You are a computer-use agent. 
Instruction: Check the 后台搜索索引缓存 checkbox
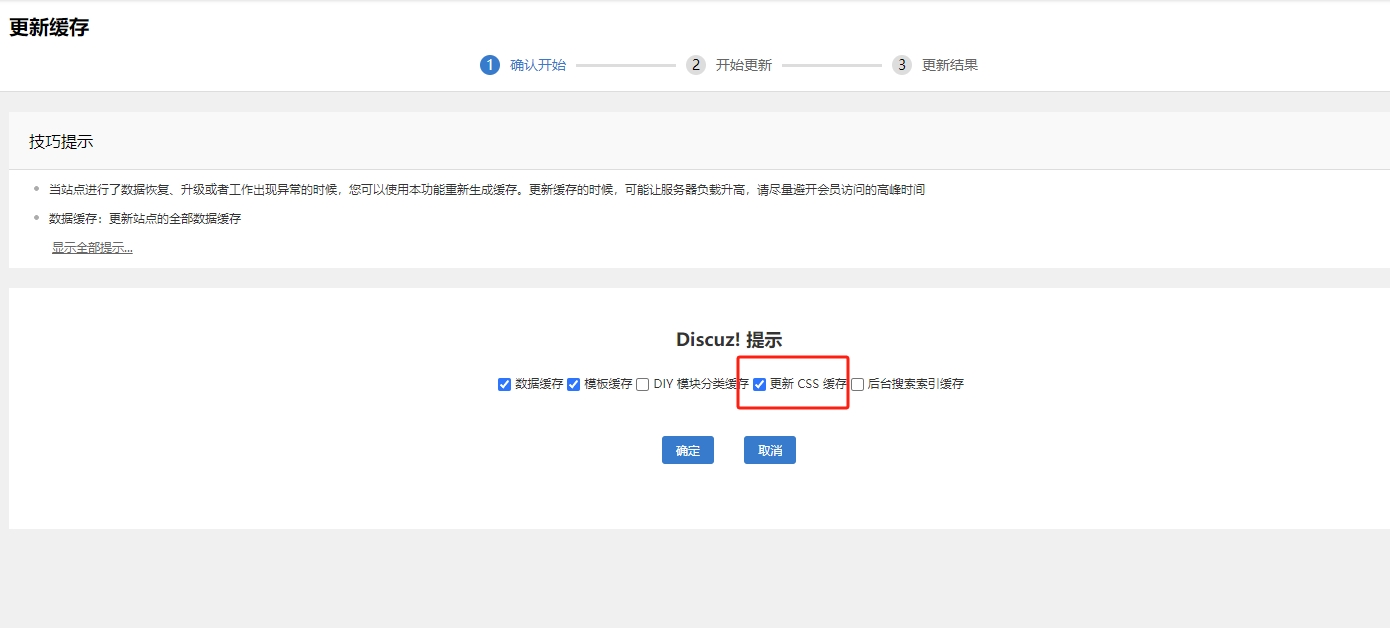point(857,384)
